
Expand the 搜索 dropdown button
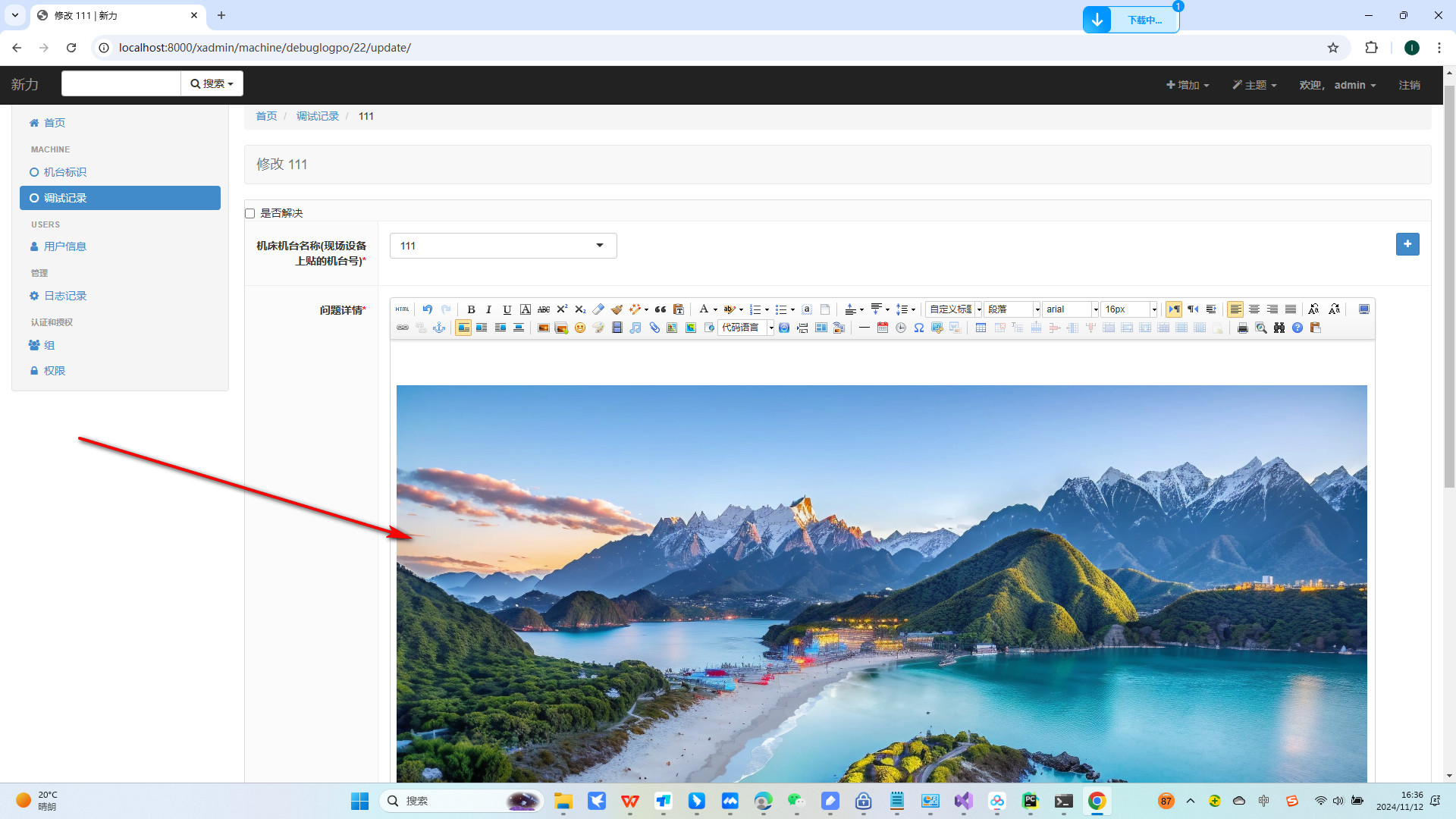(x=212, y=83)
